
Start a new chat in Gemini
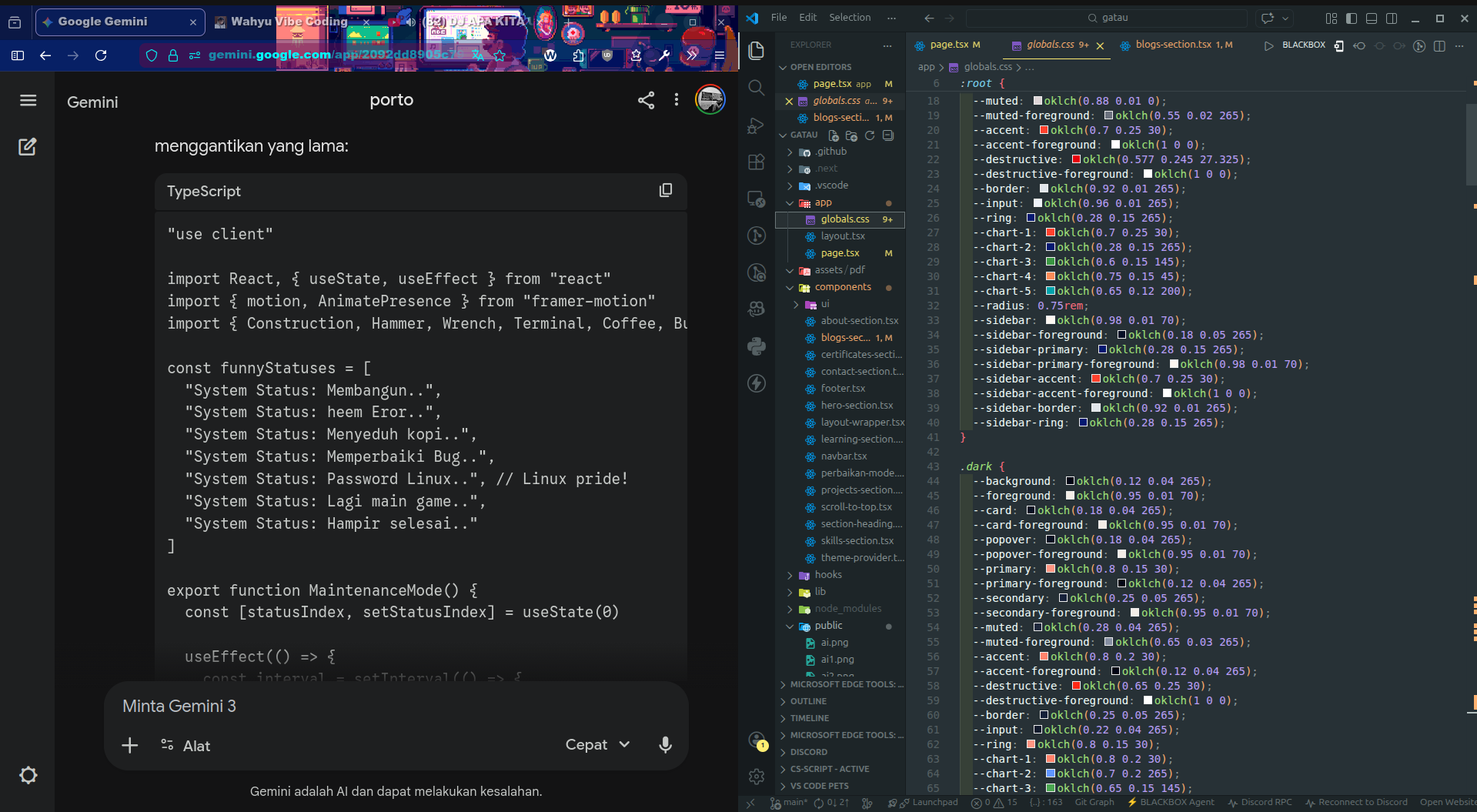pos(28,147)
